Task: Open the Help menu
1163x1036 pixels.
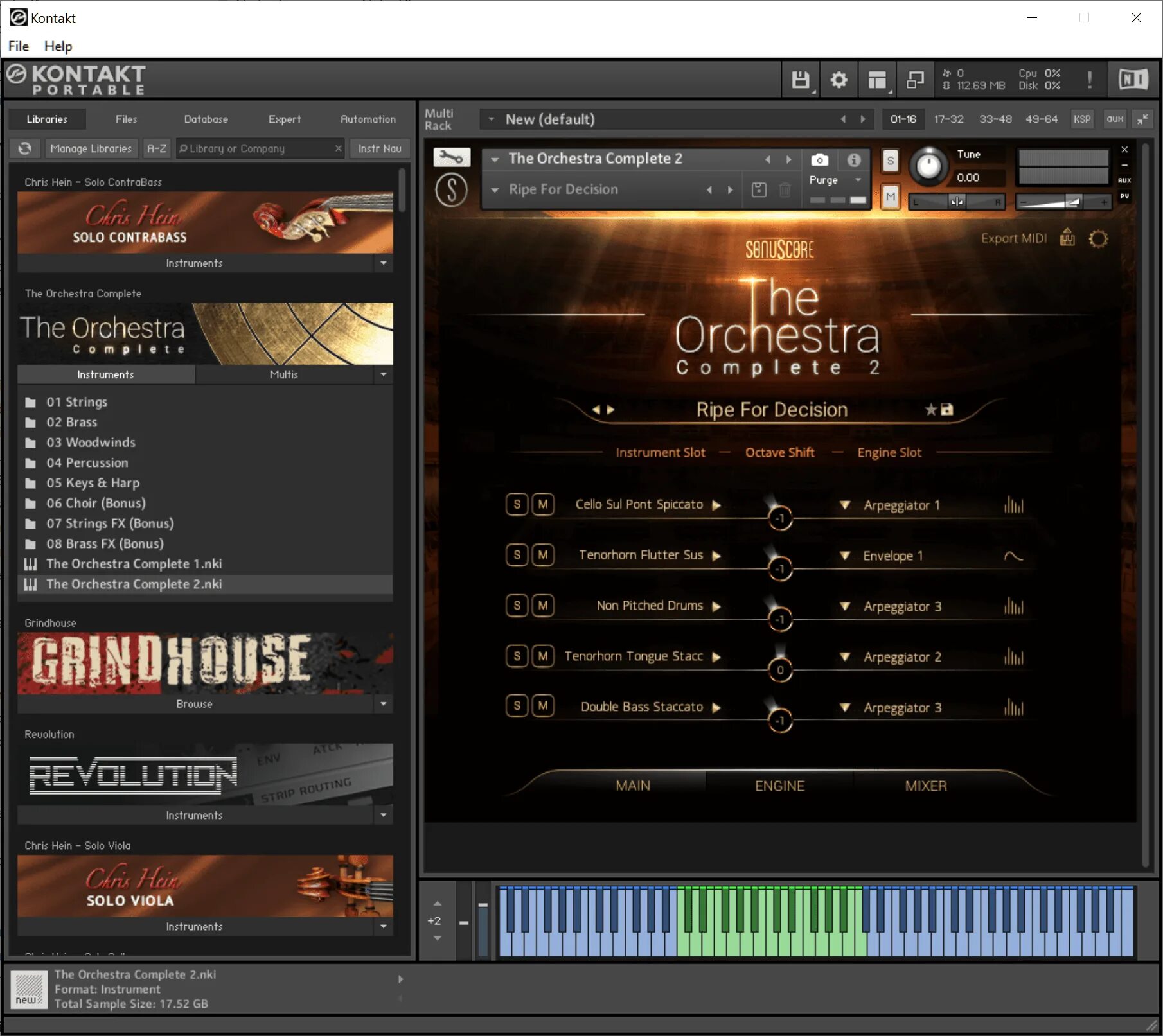Action: (x=58, y=46)
